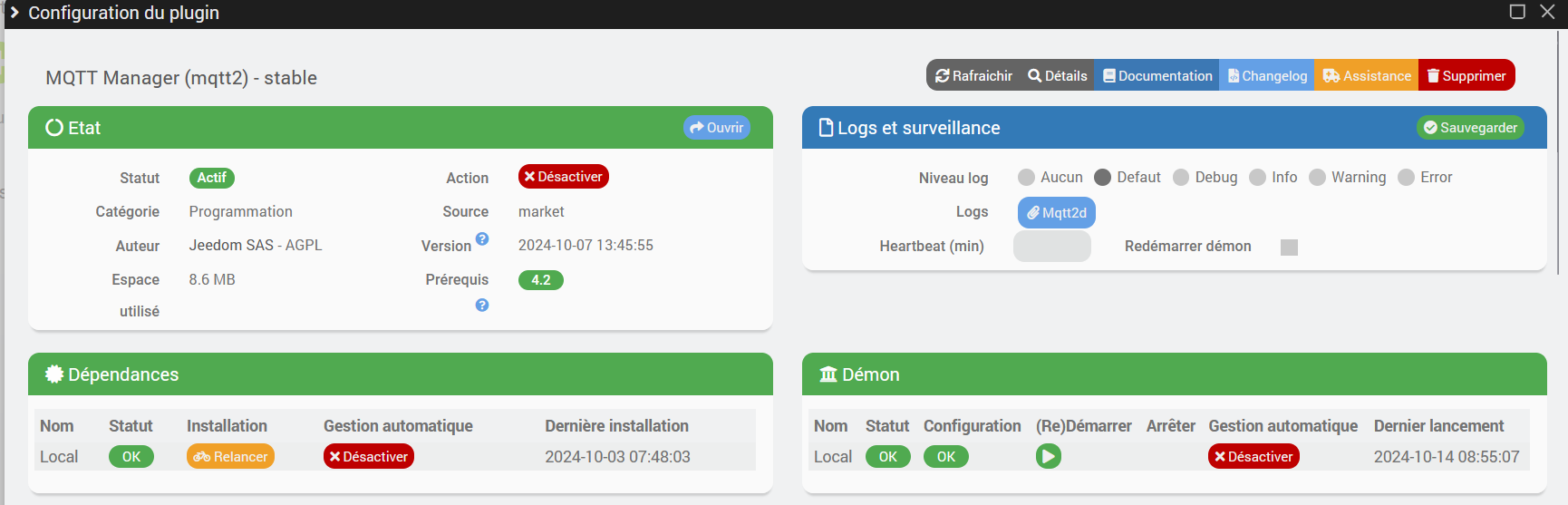Start the daemon with the green play icon
The image size is (1568, 505).
(x=1049, y=456)
